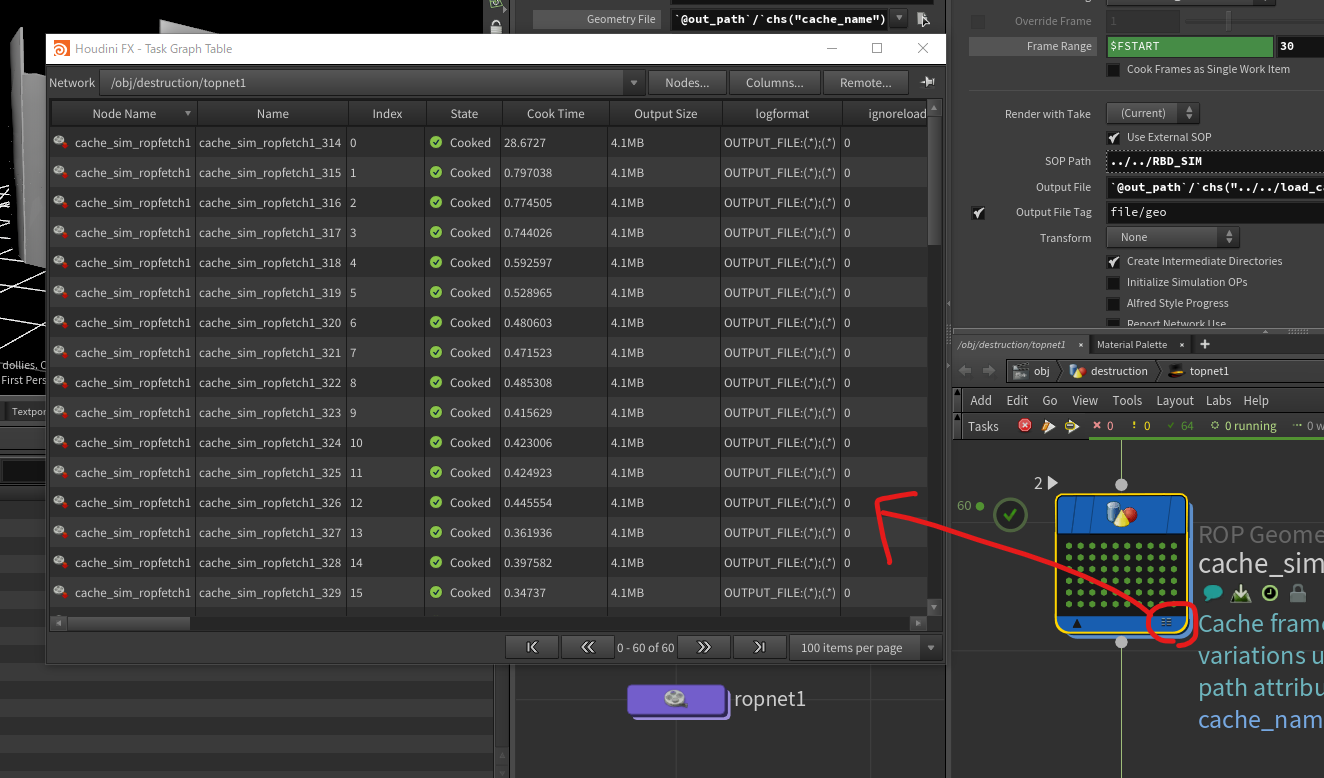Image resolution: width=1324 pixels, height=778 pixels.
Task: Toggle the Override Frame checkbox
Action: 978,22
